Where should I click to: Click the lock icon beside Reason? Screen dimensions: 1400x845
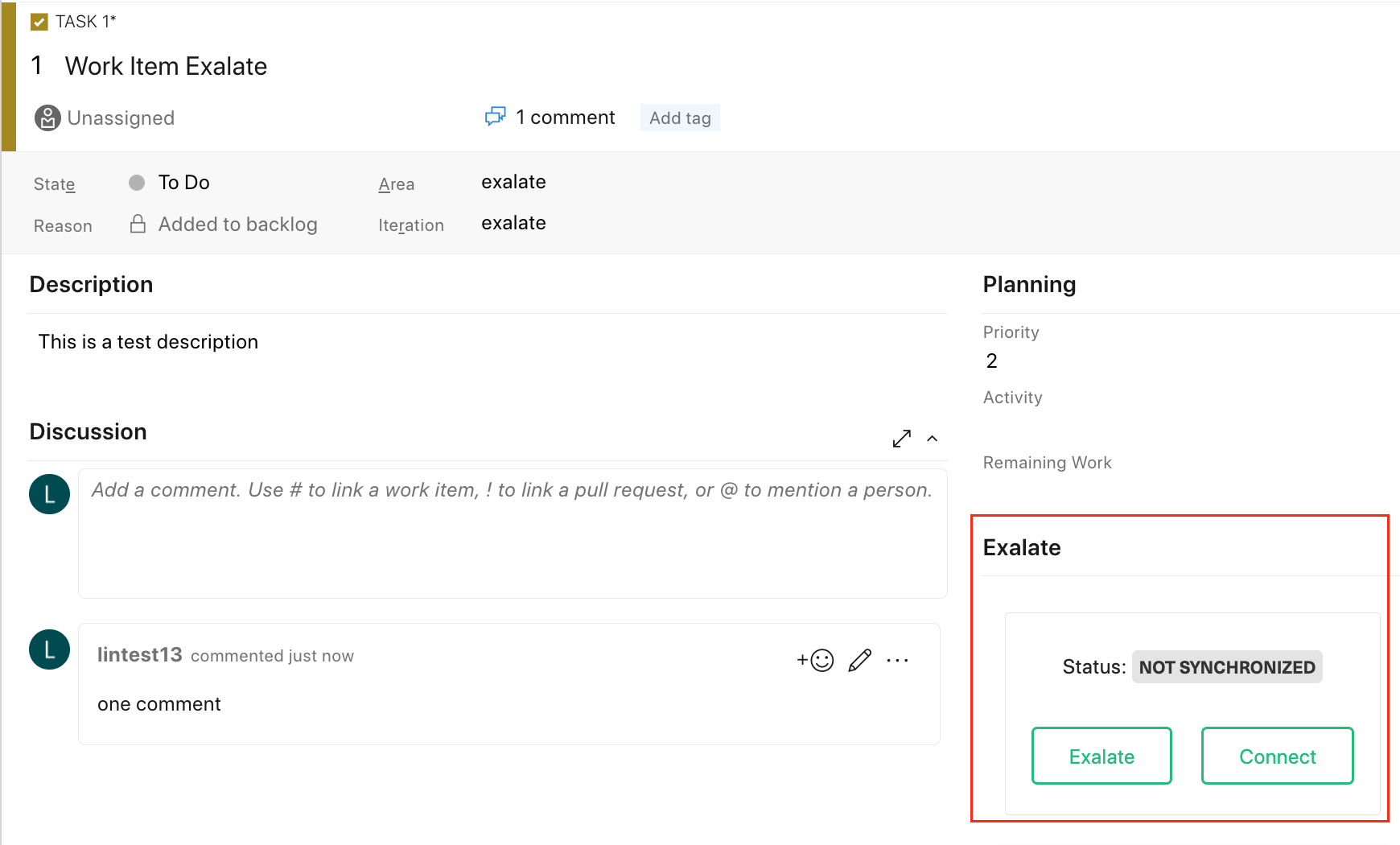138,224
